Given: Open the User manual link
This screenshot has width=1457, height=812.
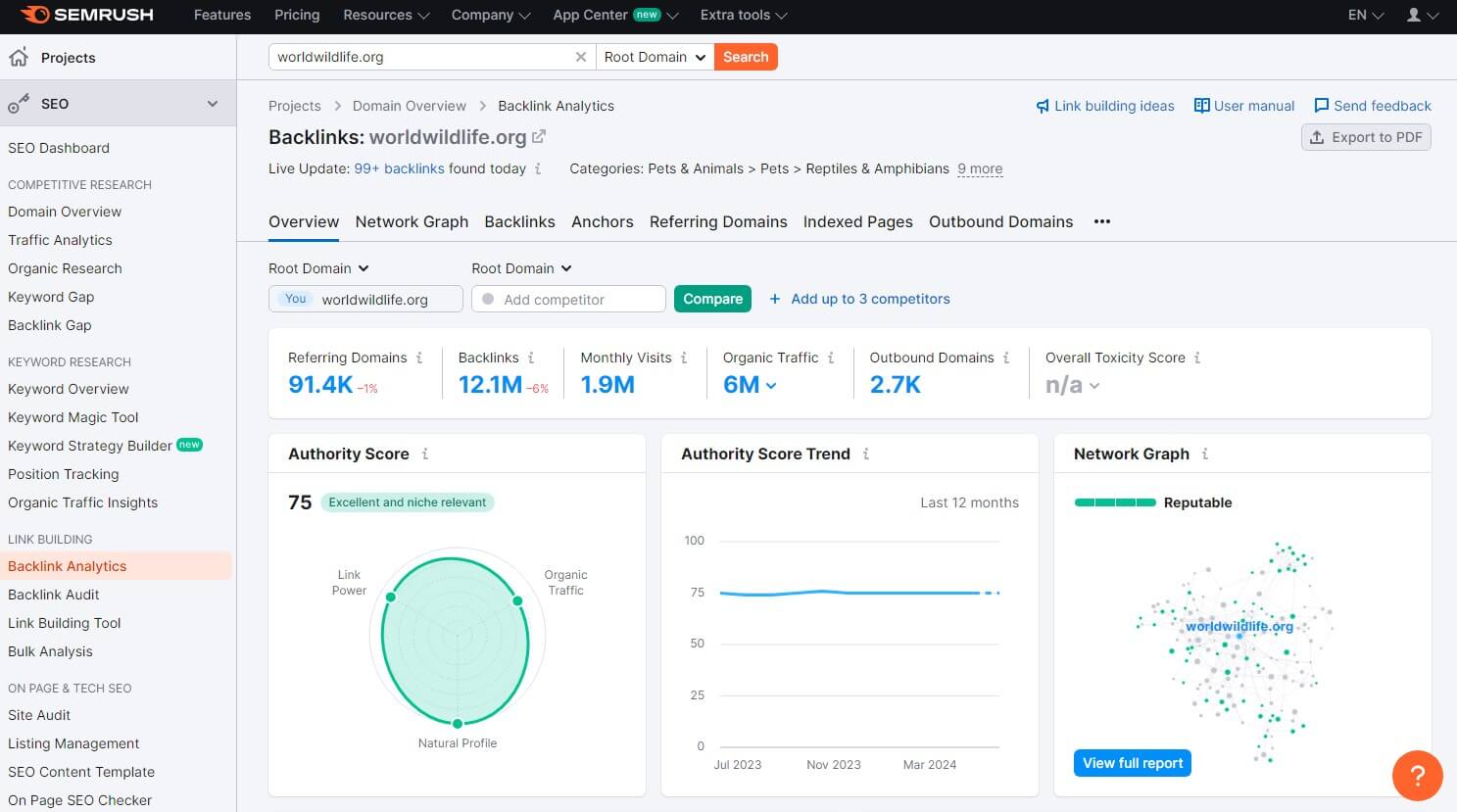Looking at the screenshot, I should pos(1244,106).
